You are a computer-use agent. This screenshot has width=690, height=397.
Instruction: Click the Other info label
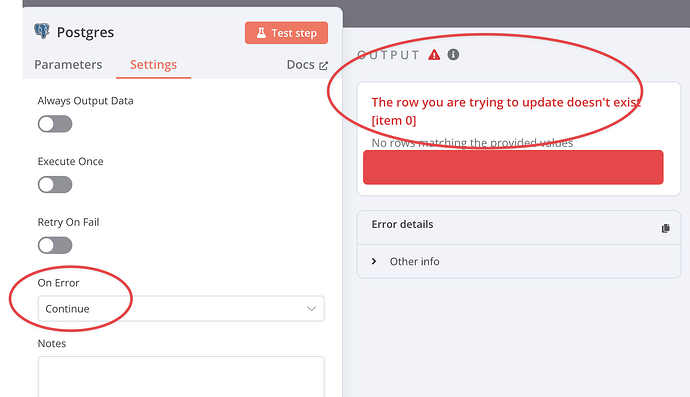click(415, 261)
